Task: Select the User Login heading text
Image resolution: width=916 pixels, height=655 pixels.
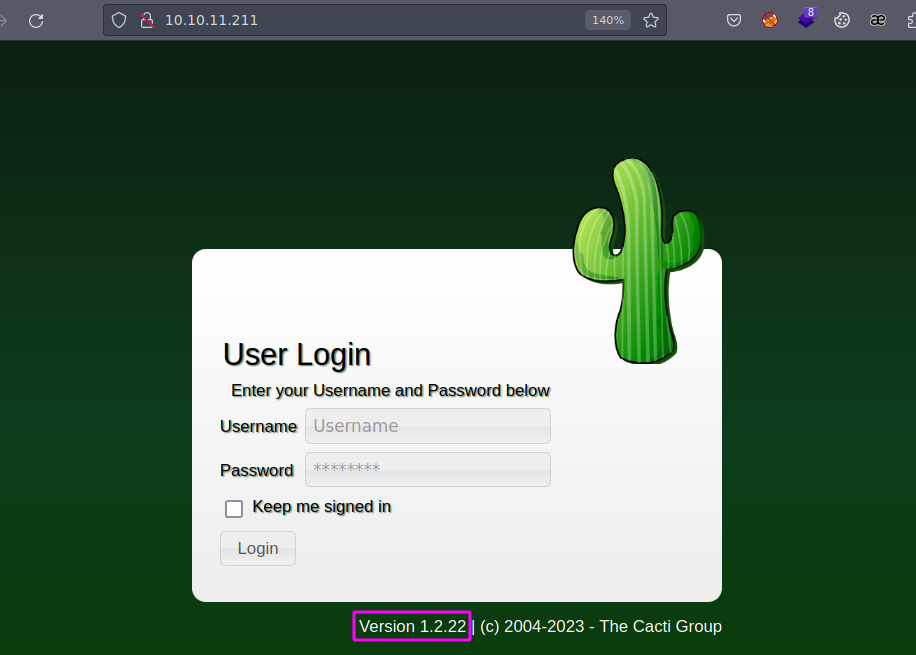Action: coord(297,354)
